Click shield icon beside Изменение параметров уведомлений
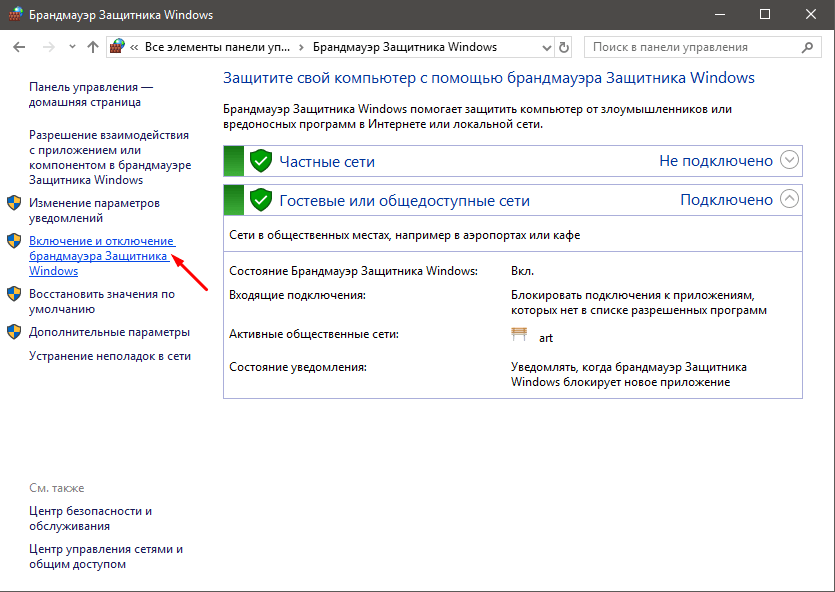 click(x=14, y=203)
